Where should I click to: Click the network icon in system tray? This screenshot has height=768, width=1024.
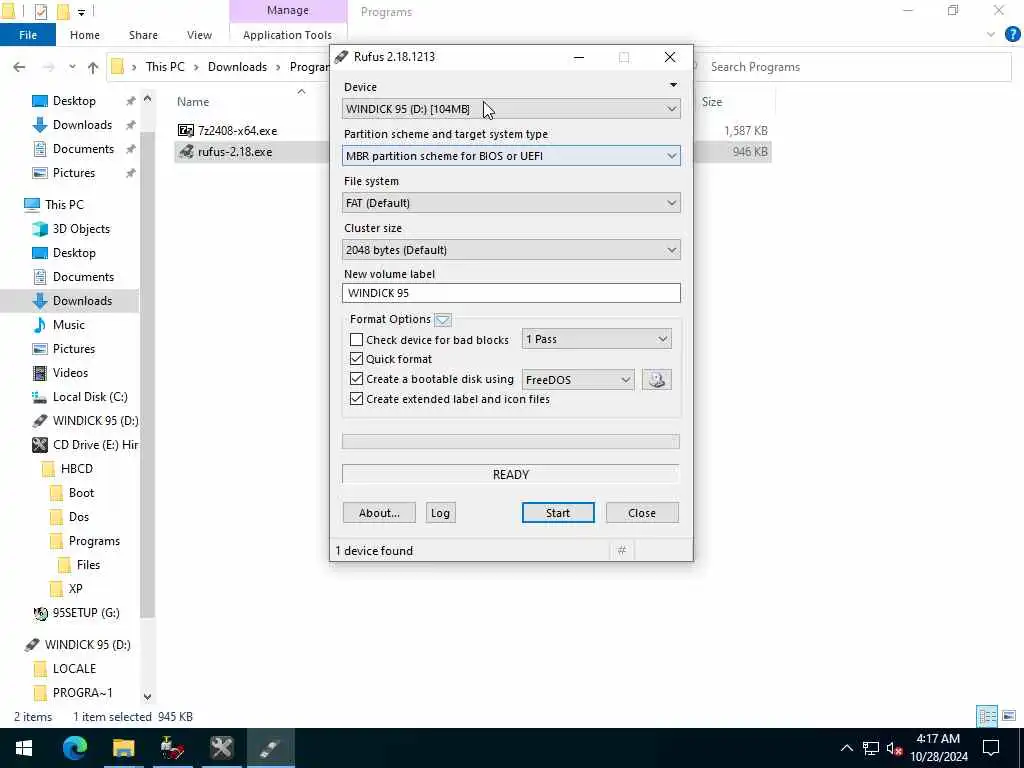click(x=870, y=748)
